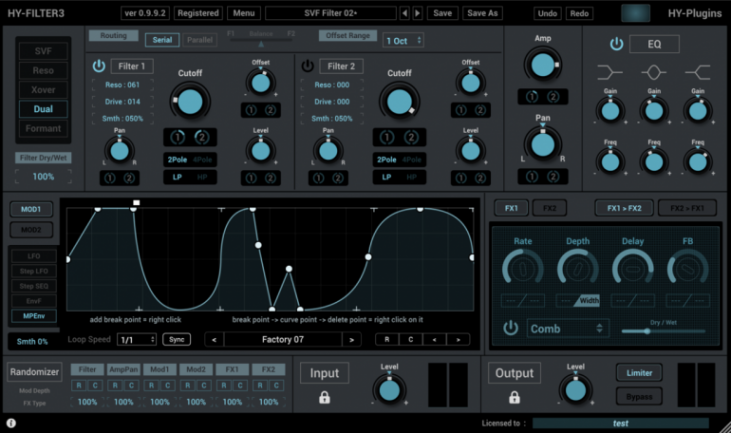This screenshot has height=433, width=731.
Task: Switch Filter 2 to HP mode
Action: tap(411, 177)
